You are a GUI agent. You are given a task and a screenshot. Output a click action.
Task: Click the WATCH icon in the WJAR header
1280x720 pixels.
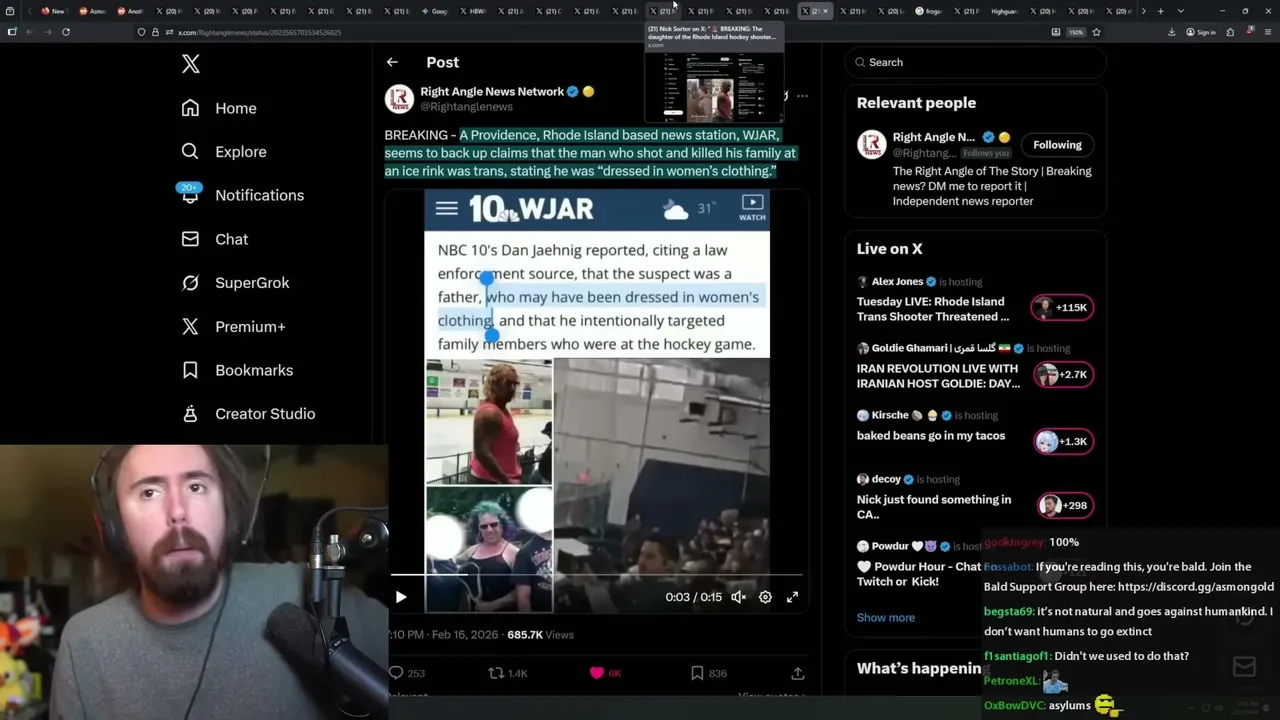752,208
